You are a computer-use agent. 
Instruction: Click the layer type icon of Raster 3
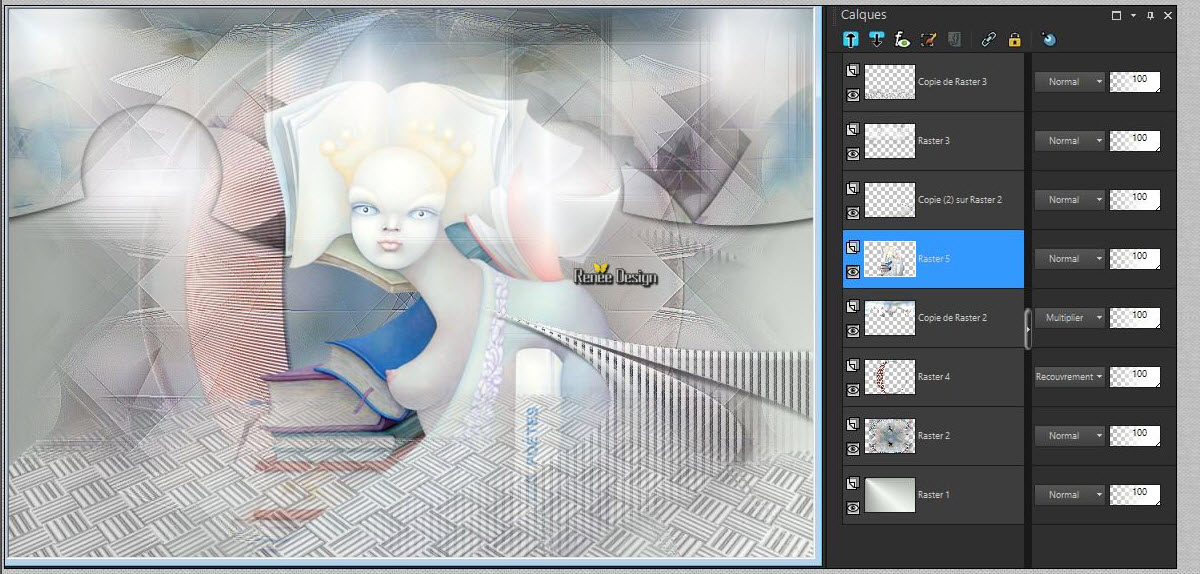[x=853, y=131]
